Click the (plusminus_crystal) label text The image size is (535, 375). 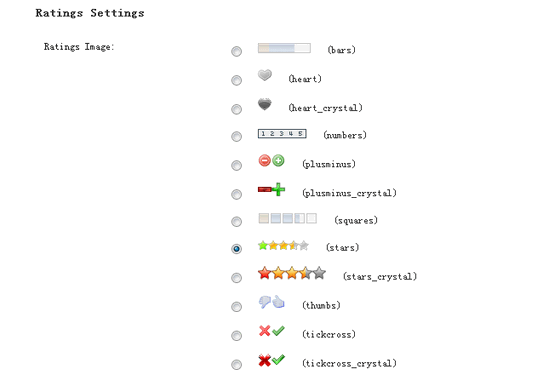[x=349, y=193]
